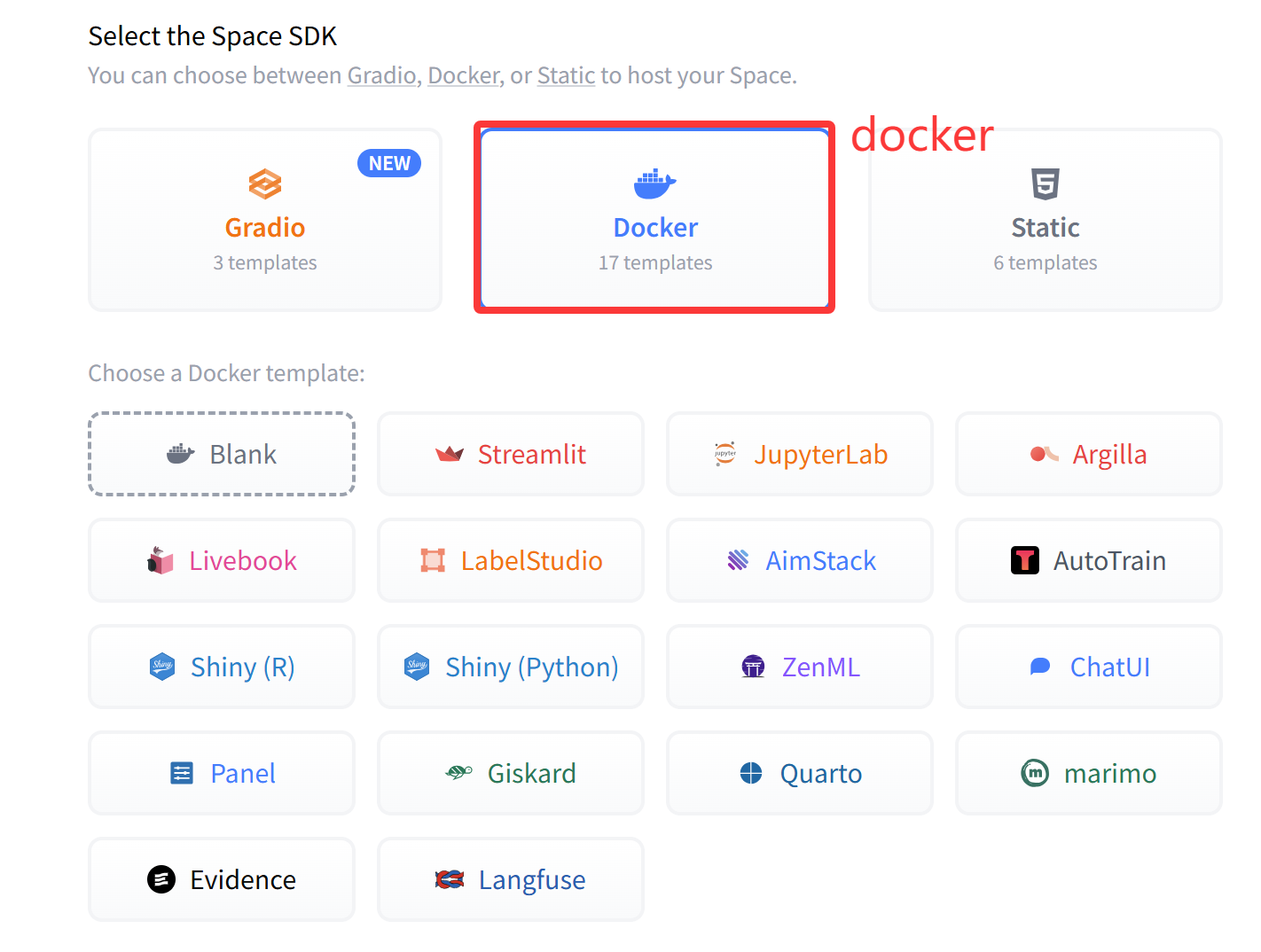Viewport: 1261px width, 952px height.
Task: Click the Shiny (R) hexagon icon
Action: coord(162,667)
